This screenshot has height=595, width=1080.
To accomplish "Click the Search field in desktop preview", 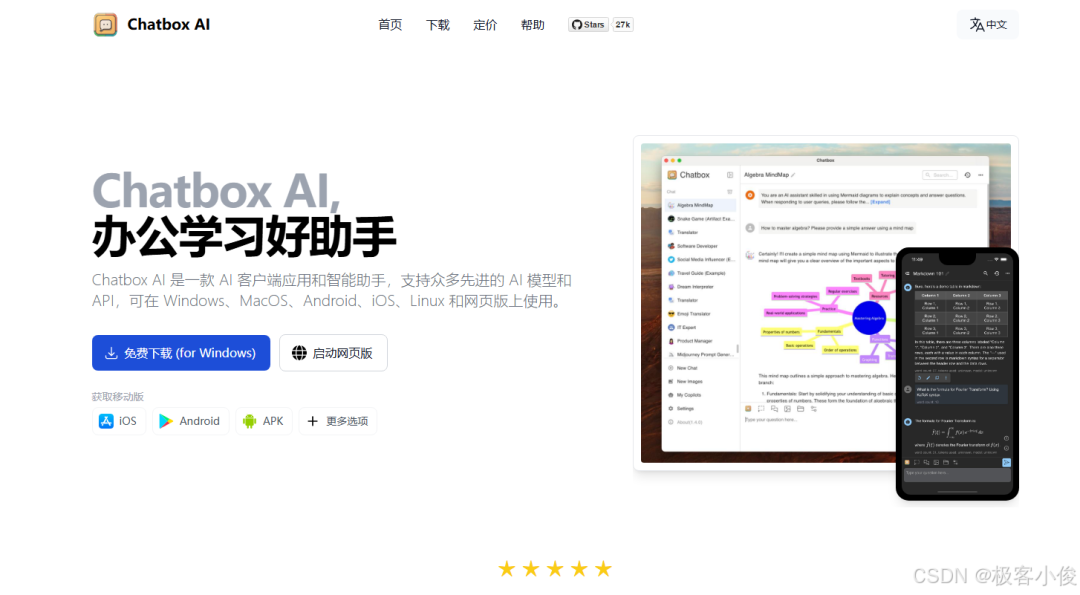I will 940,175.
